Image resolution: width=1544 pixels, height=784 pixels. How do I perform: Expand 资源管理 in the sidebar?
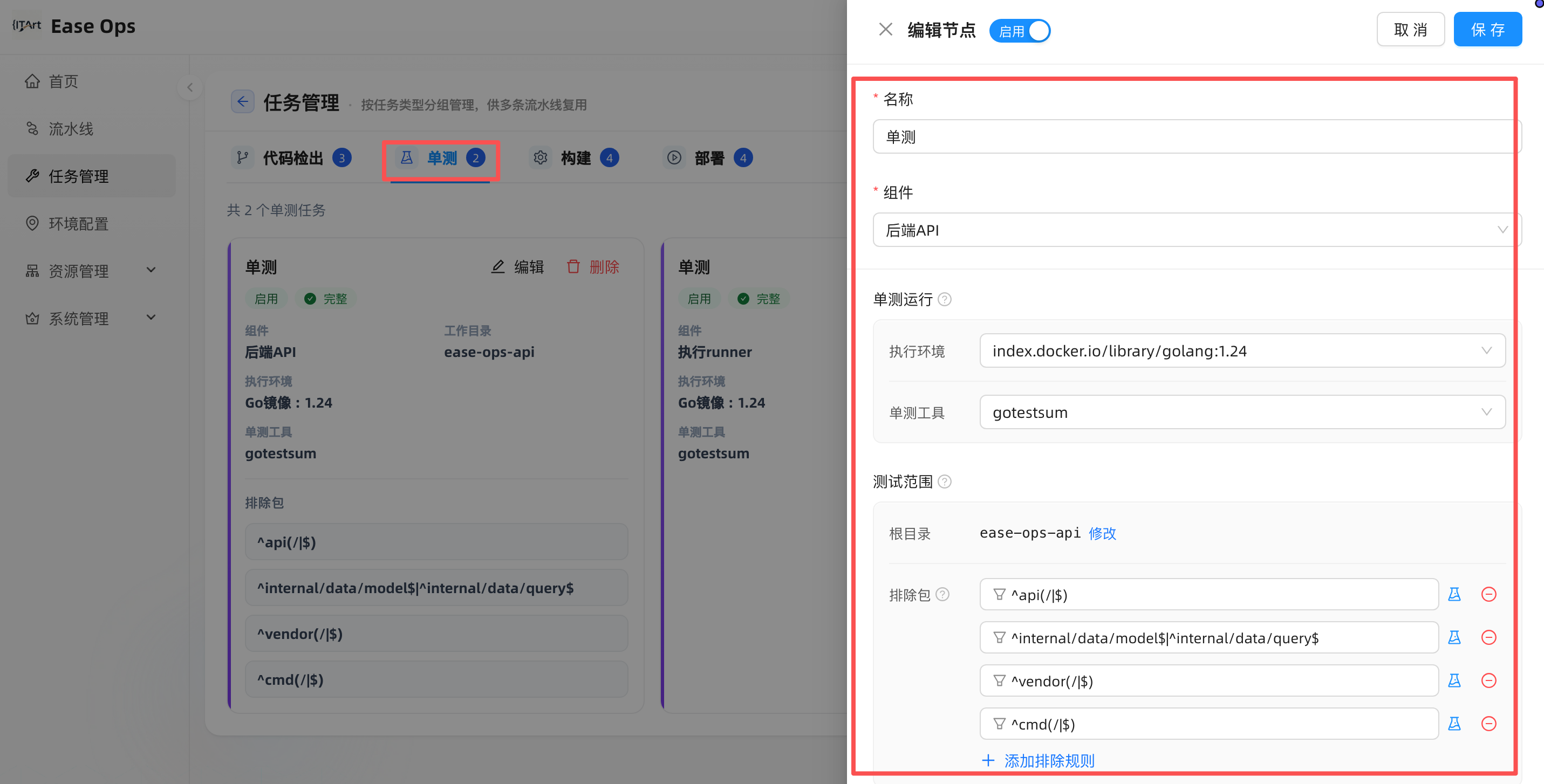pos(91,271)
